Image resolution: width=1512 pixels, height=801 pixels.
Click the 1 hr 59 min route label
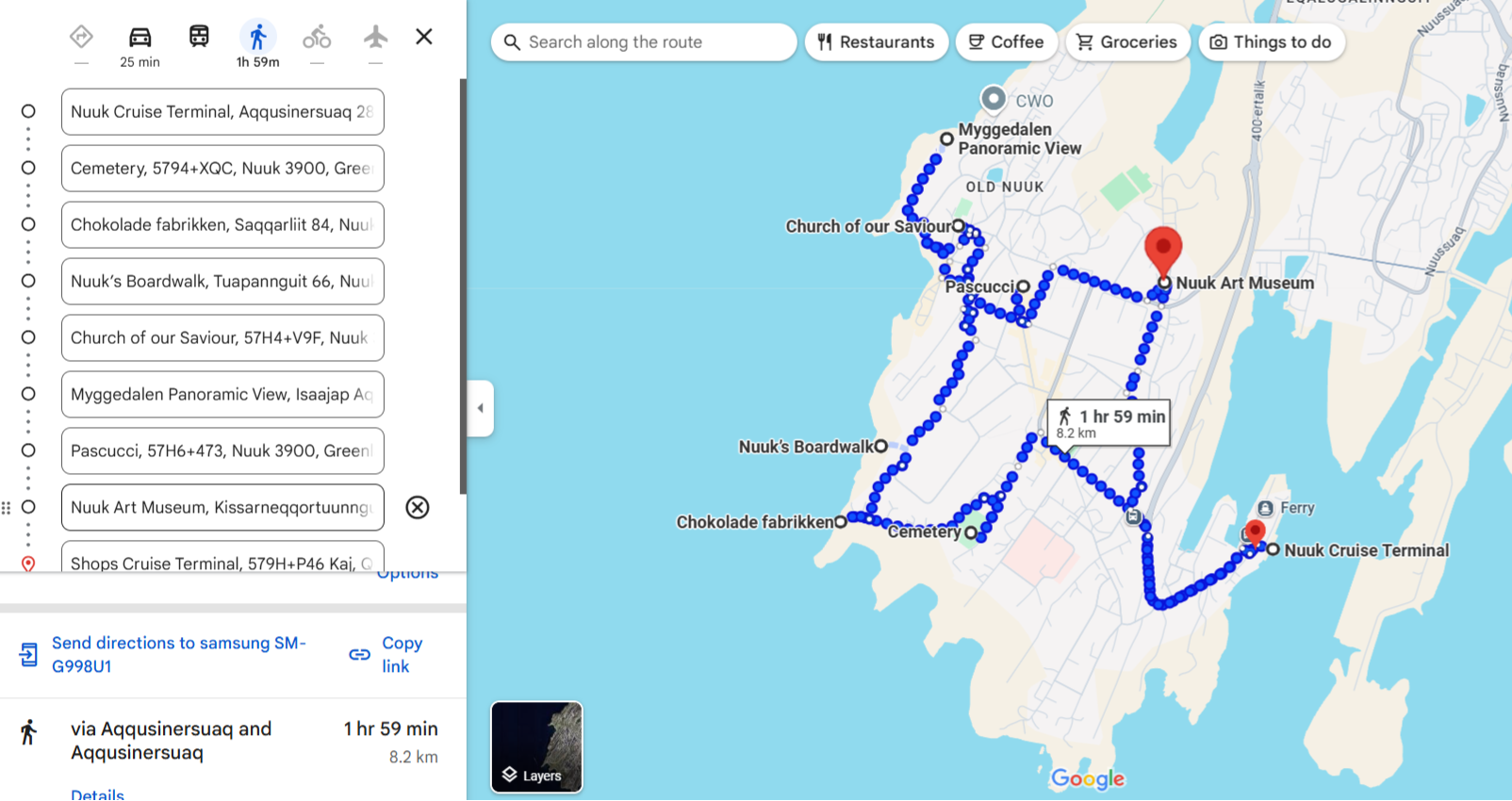pyautogui.click(x=1109, y=423)
